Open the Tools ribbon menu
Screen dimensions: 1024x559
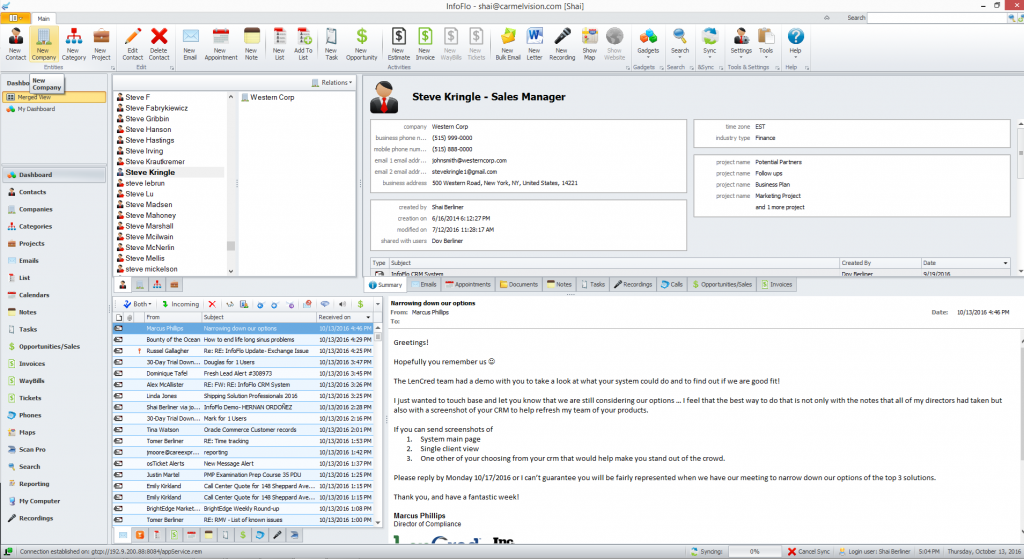(x=765, y=44)
